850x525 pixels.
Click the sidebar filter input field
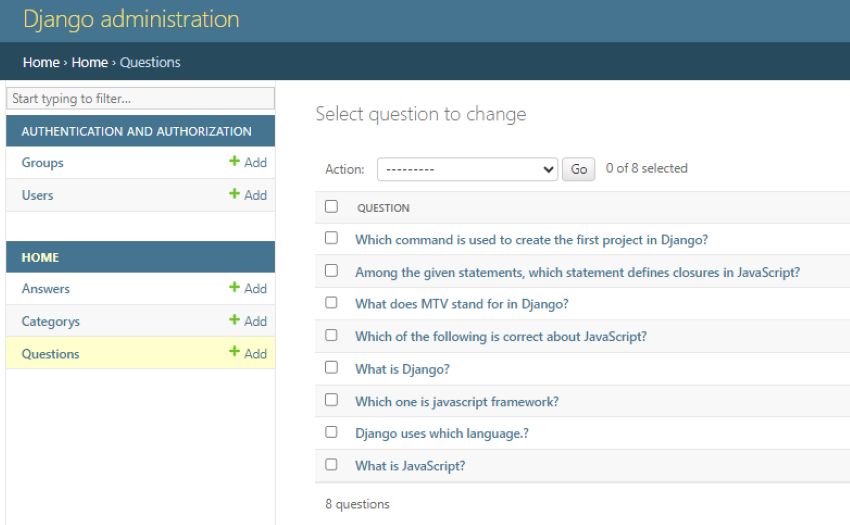tap(140, 99)
